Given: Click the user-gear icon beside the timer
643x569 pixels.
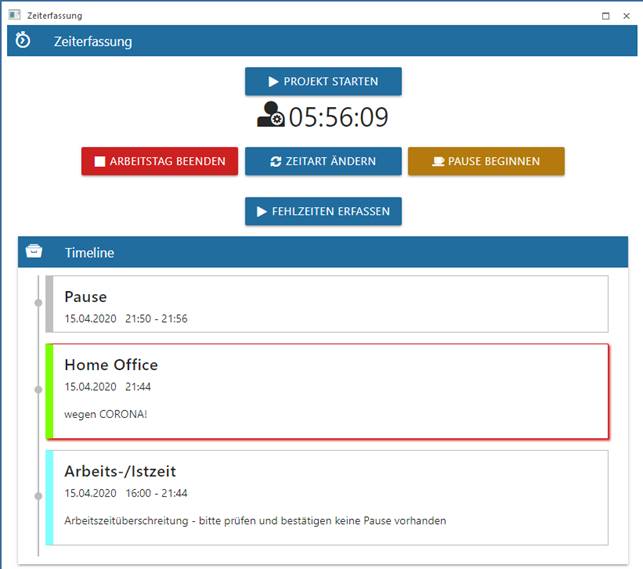Looking at the screenshot, I should click(x=270, y=116).
